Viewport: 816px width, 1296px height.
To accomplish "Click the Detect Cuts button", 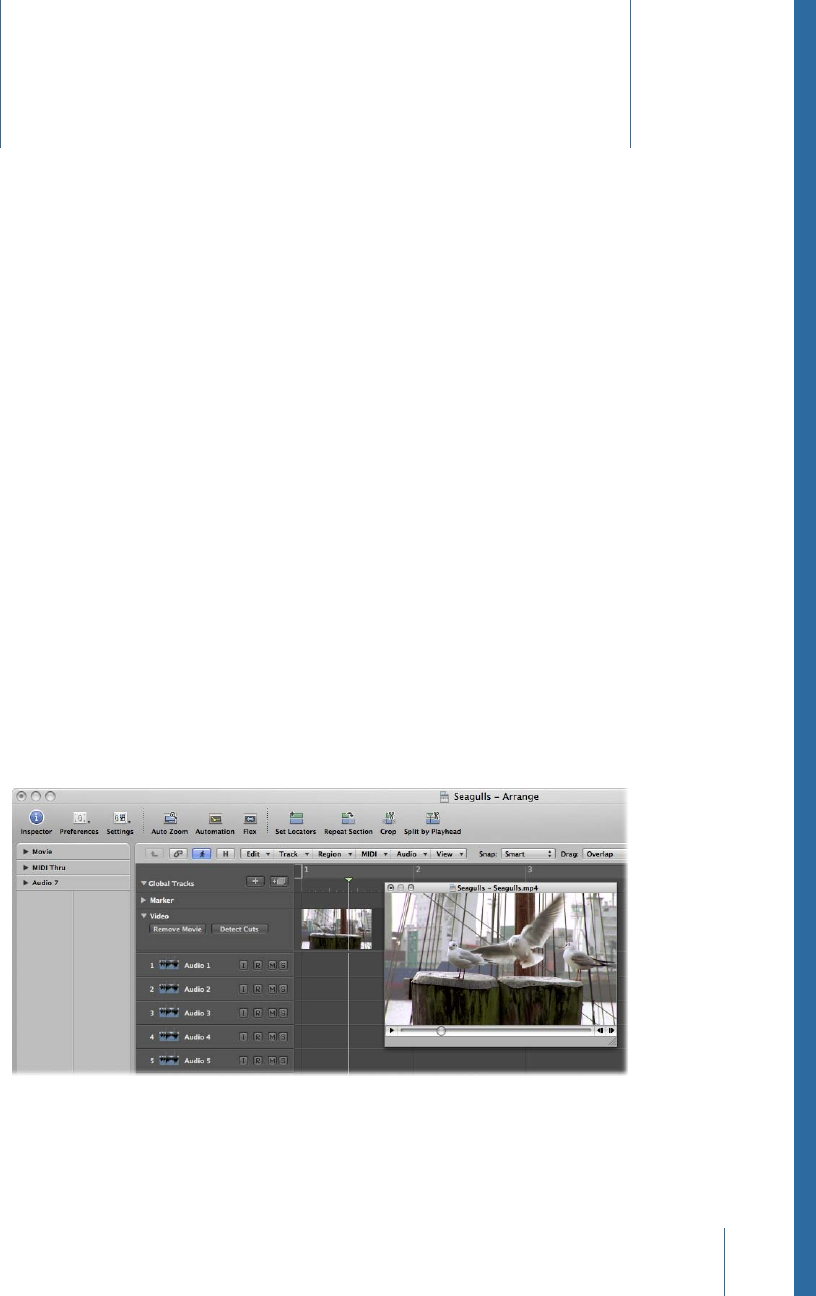I will (239, 929).
